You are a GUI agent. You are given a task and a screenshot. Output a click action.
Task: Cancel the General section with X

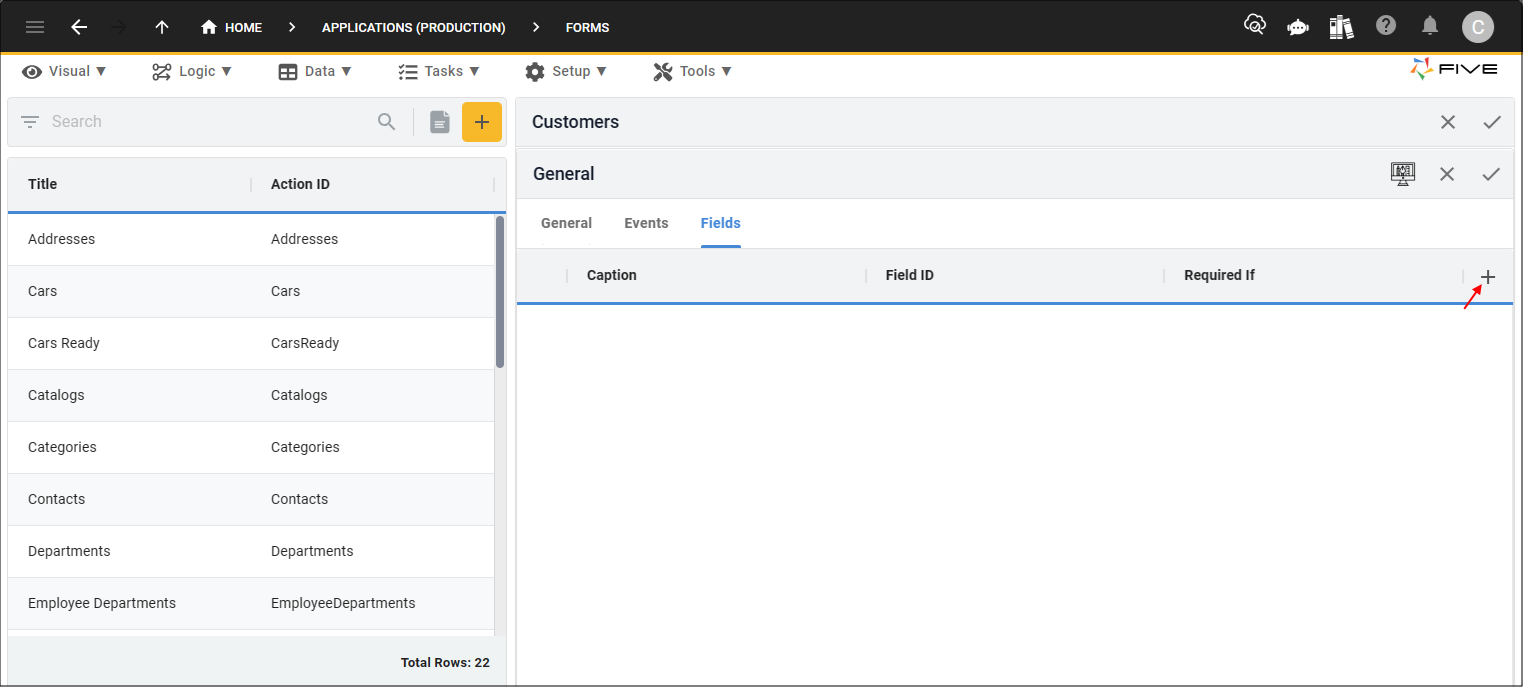pos(1447,174)
